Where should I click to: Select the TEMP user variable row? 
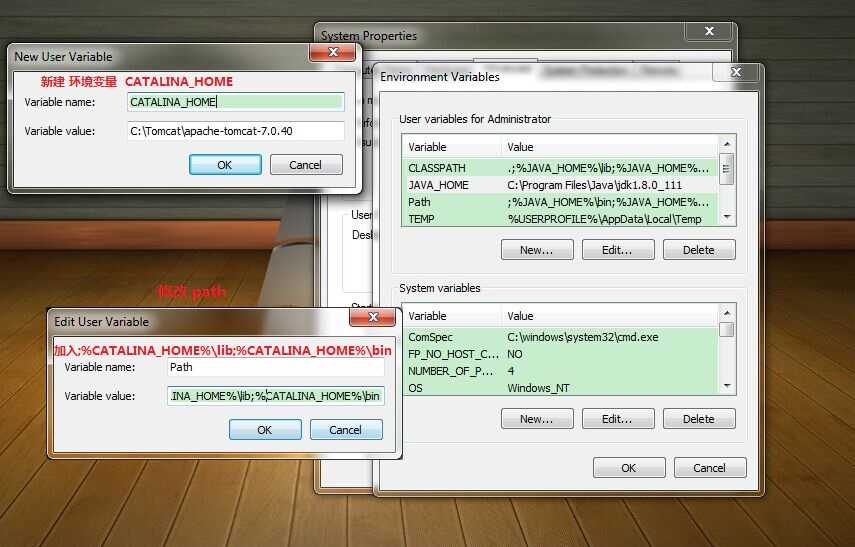tap(560, 219)
